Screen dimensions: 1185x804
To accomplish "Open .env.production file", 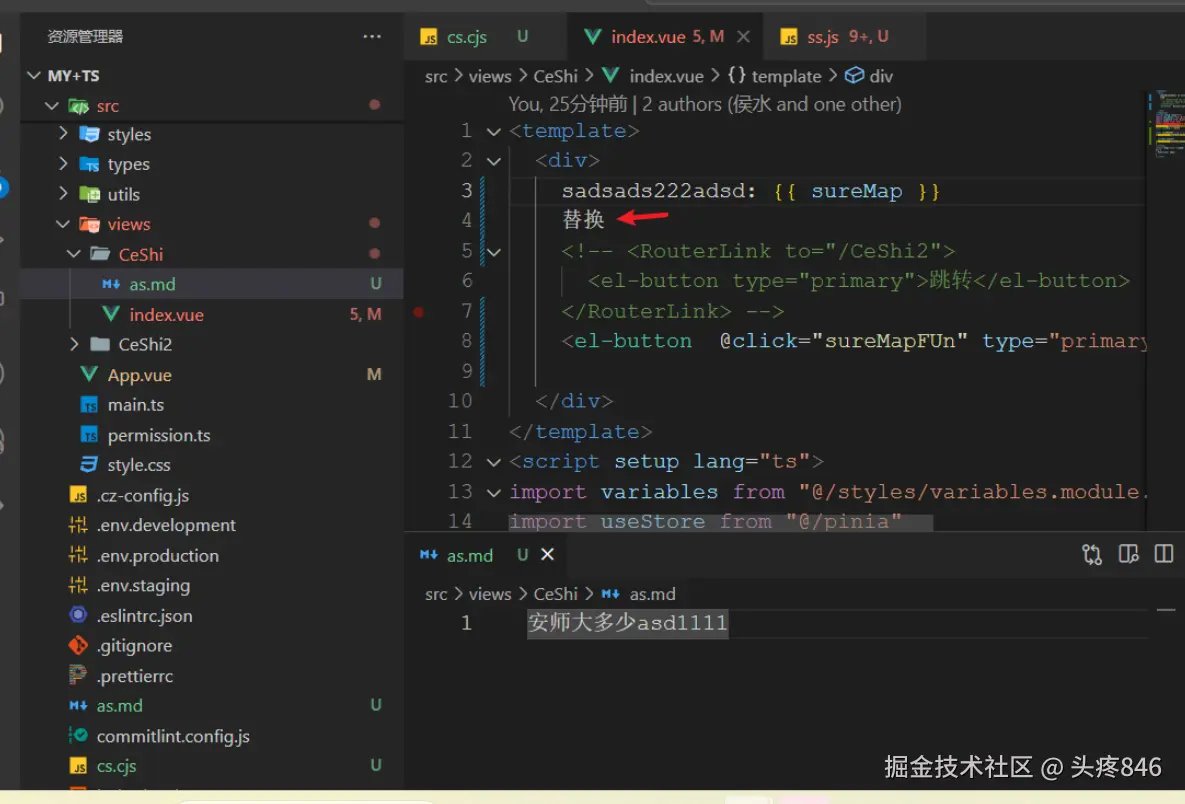I will pos(212,555).
